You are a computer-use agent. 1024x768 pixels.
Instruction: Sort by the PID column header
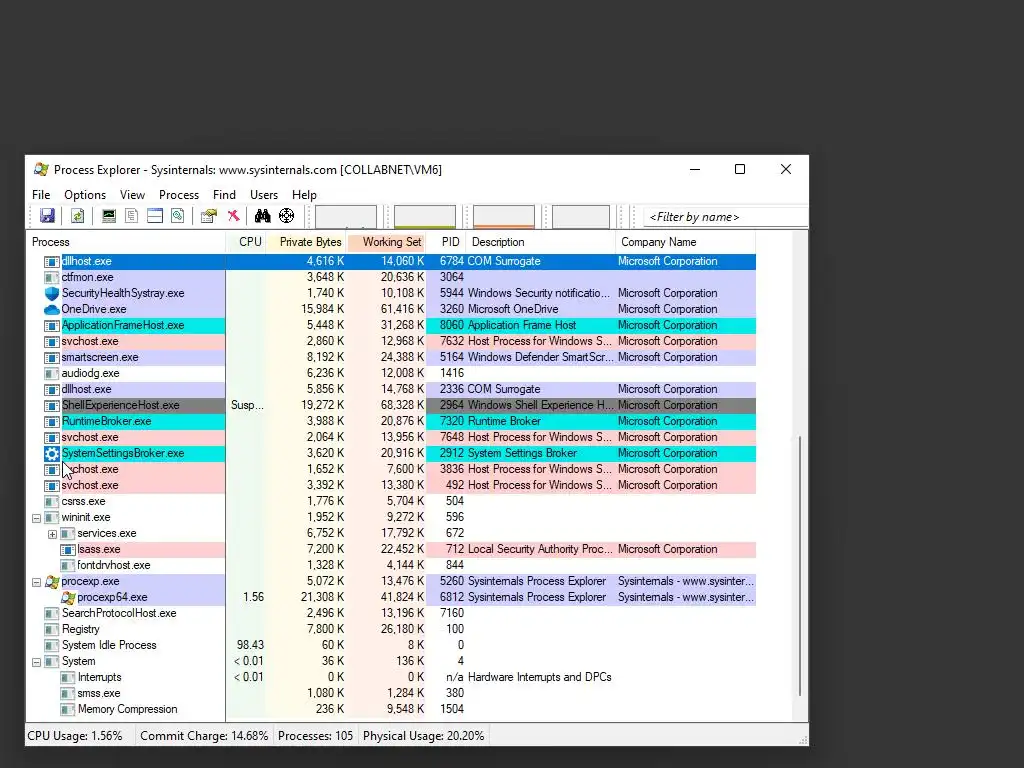point(445,242)
